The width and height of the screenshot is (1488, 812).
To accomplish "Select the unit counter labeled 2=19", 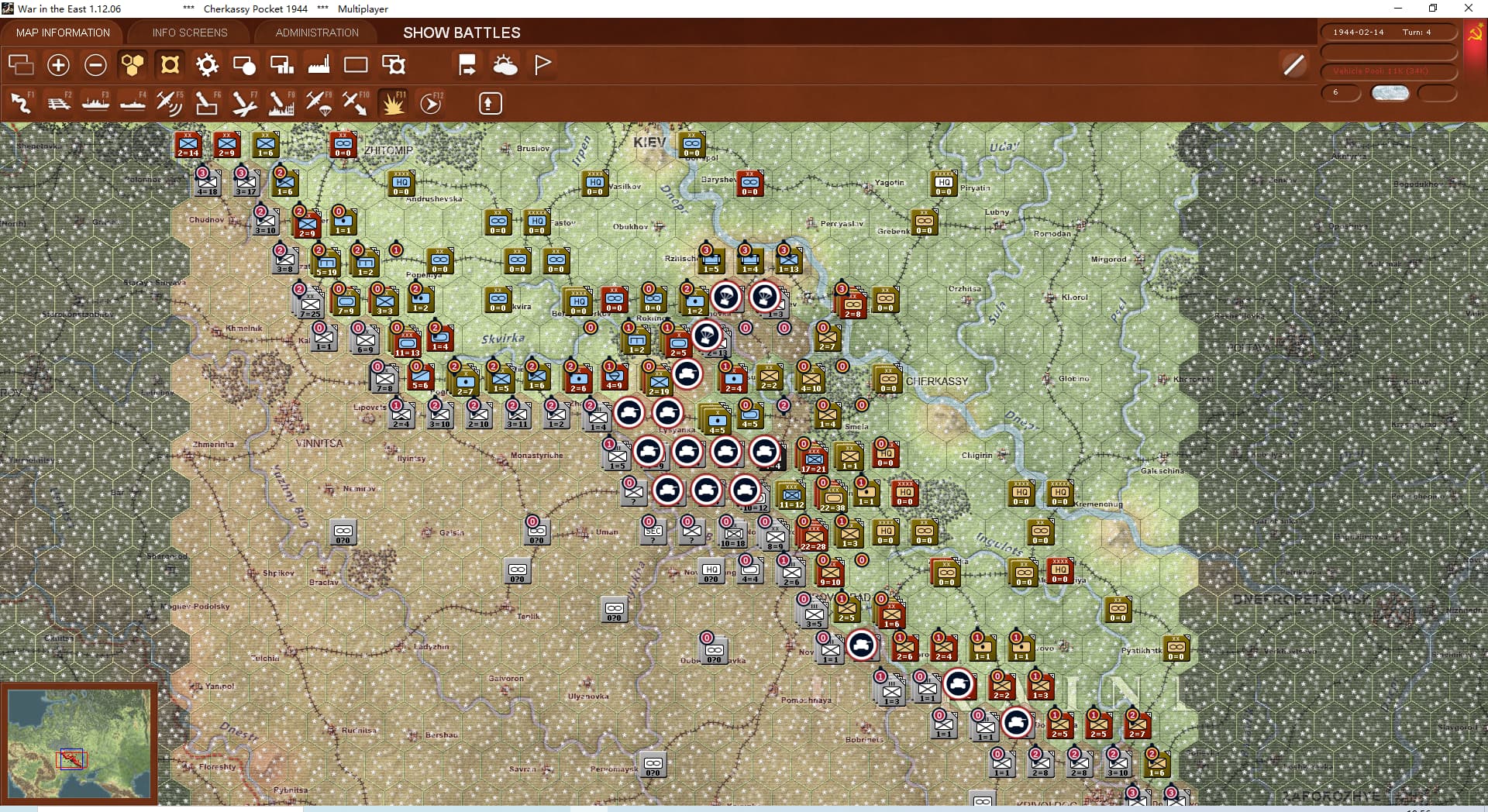I will click(x=658, y=381).
